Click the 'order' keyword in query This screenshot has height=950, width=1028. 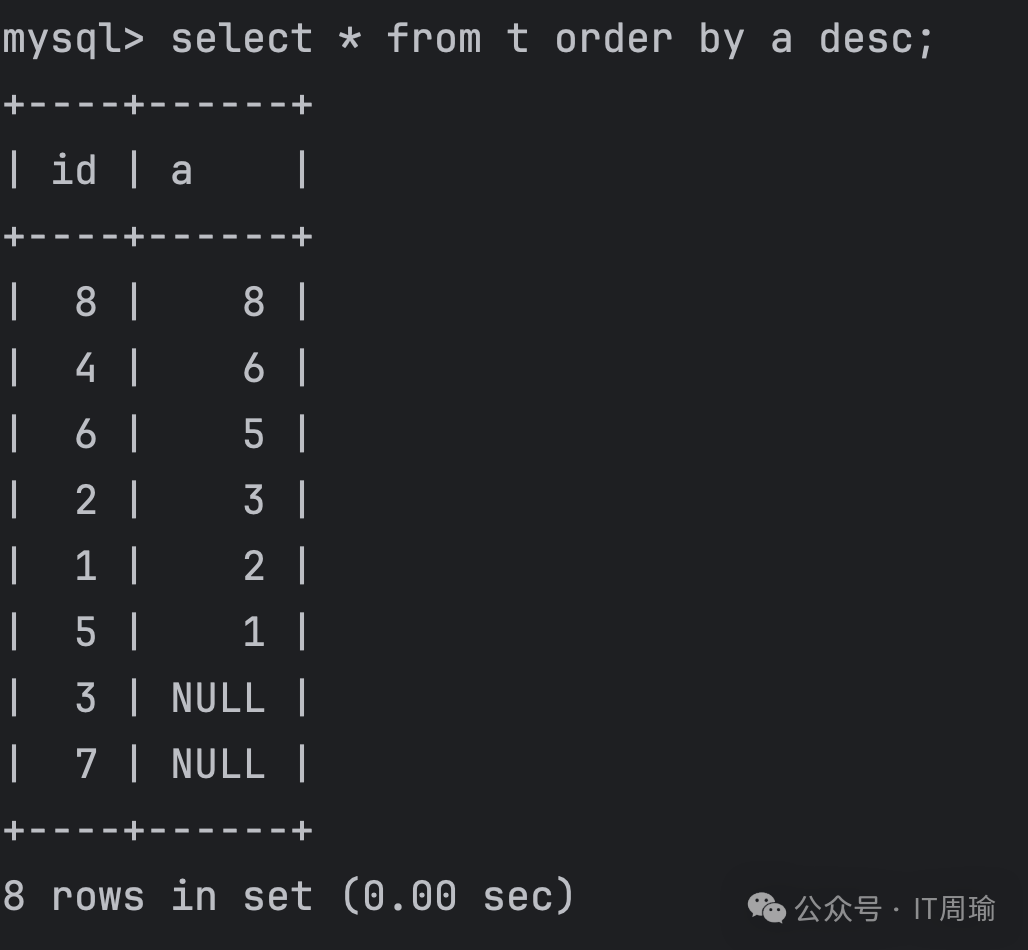tap(614, 38)
